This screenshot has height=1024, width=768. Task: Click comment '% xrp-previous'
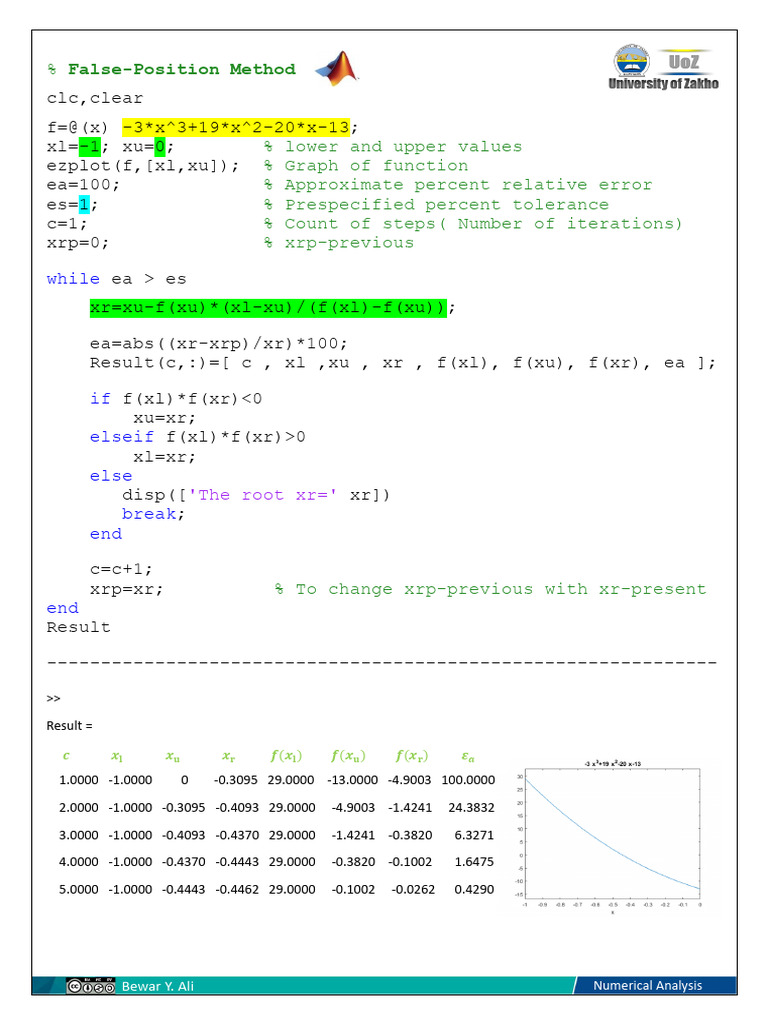pos(339,243)
